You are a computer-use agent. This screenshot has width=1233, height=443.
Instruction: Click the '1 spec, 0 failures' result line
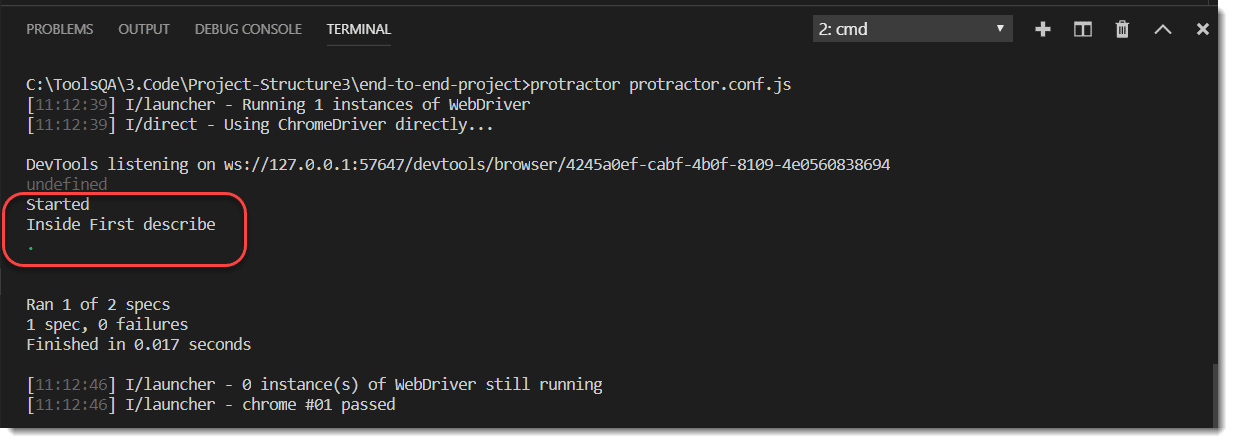[107, 324]
